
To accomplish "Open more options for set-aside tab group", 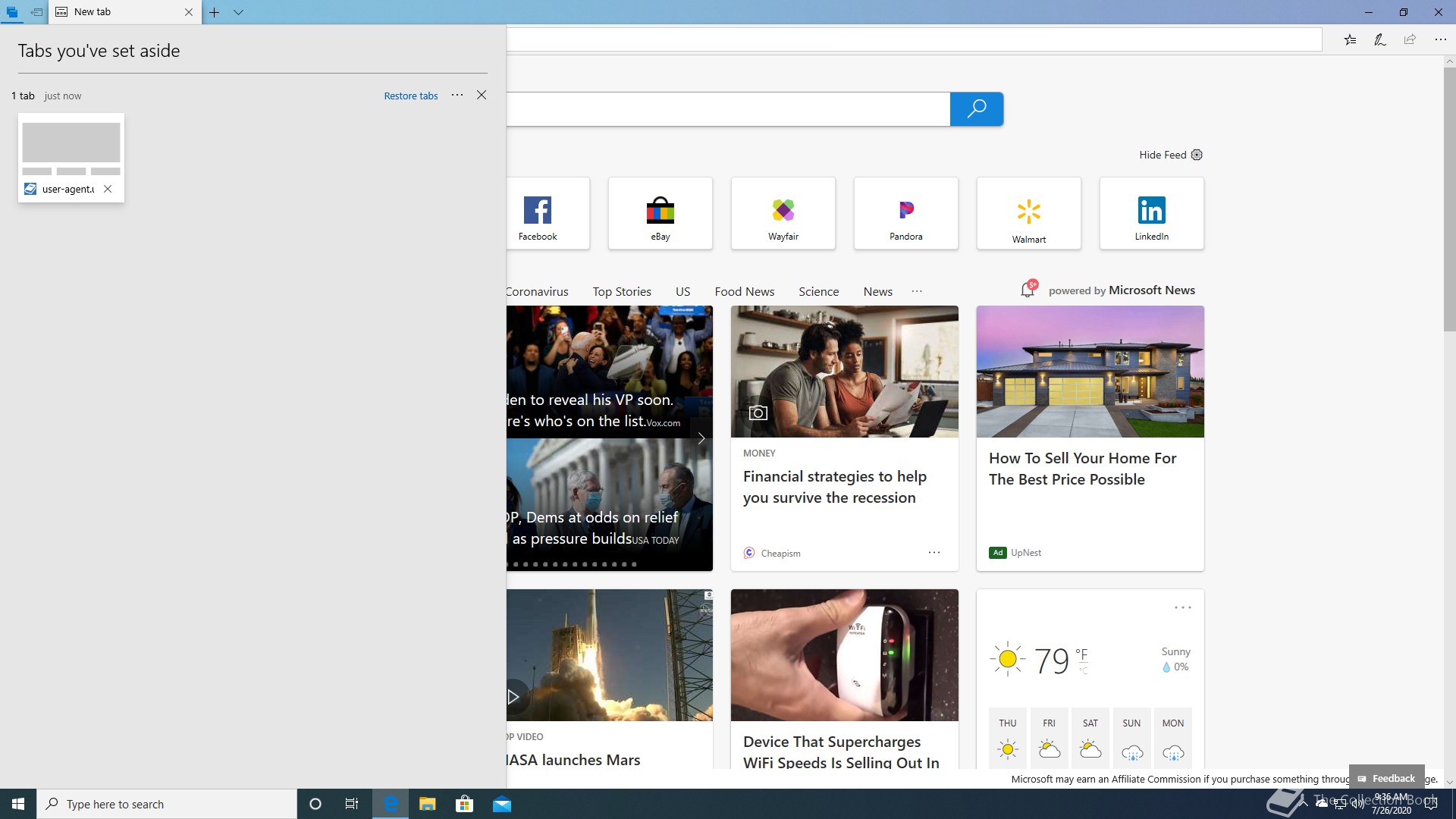I will click(x=457, y=95).
